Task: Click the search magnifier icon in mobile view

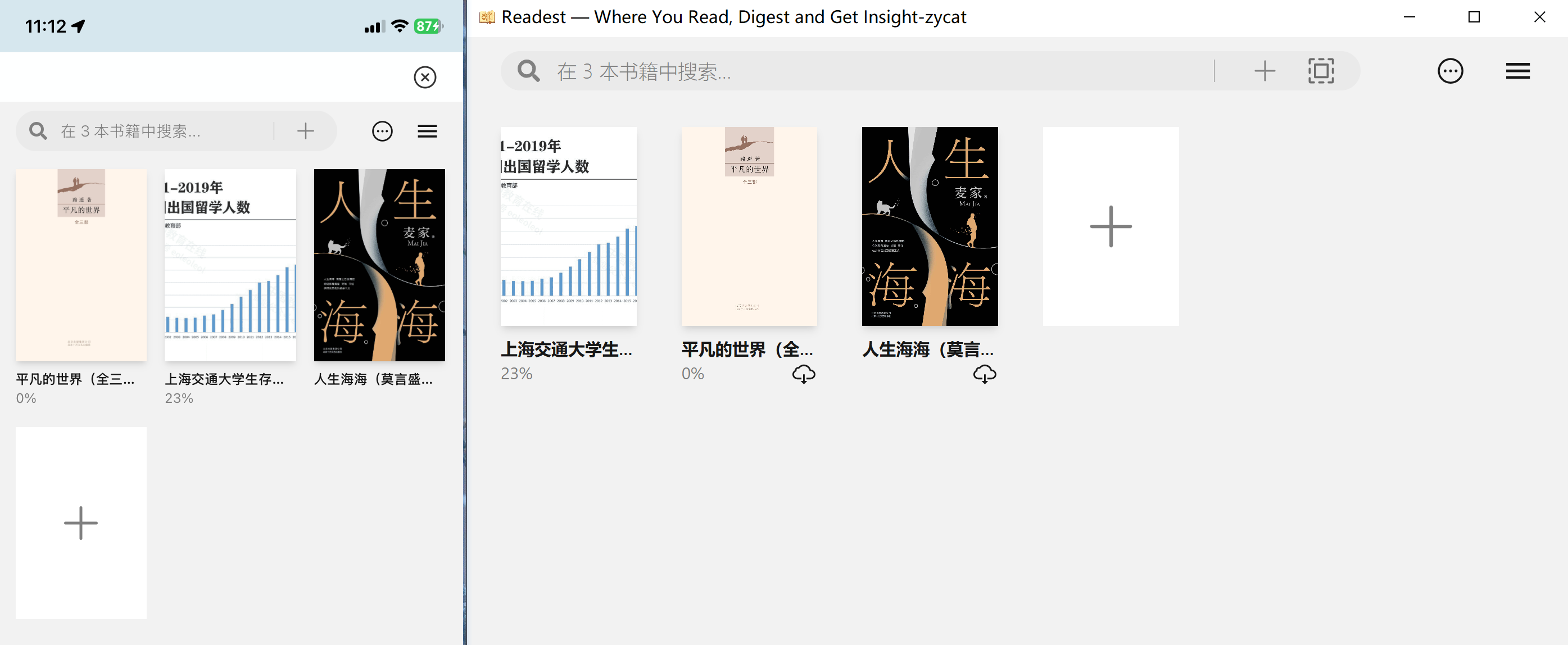Action: 38,131
